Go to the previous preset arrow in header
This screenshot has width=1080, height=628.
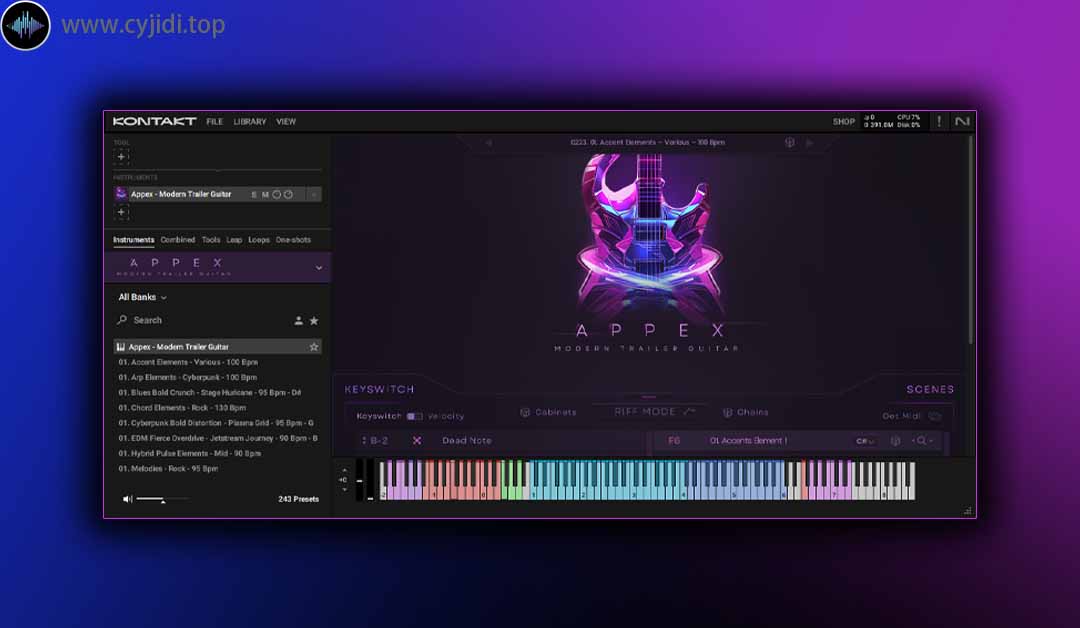coord(489,143)
